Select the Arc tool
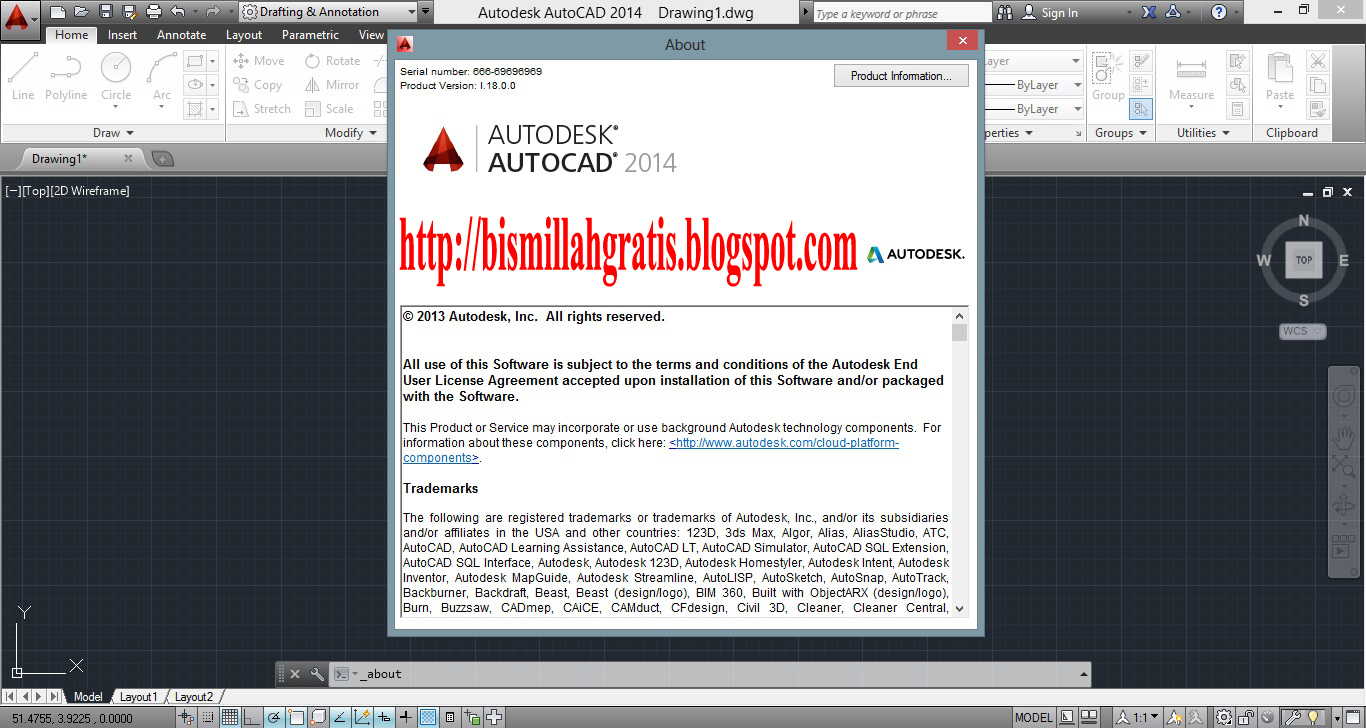This screenshot has width=1366, height=728. tap(161, 76)
